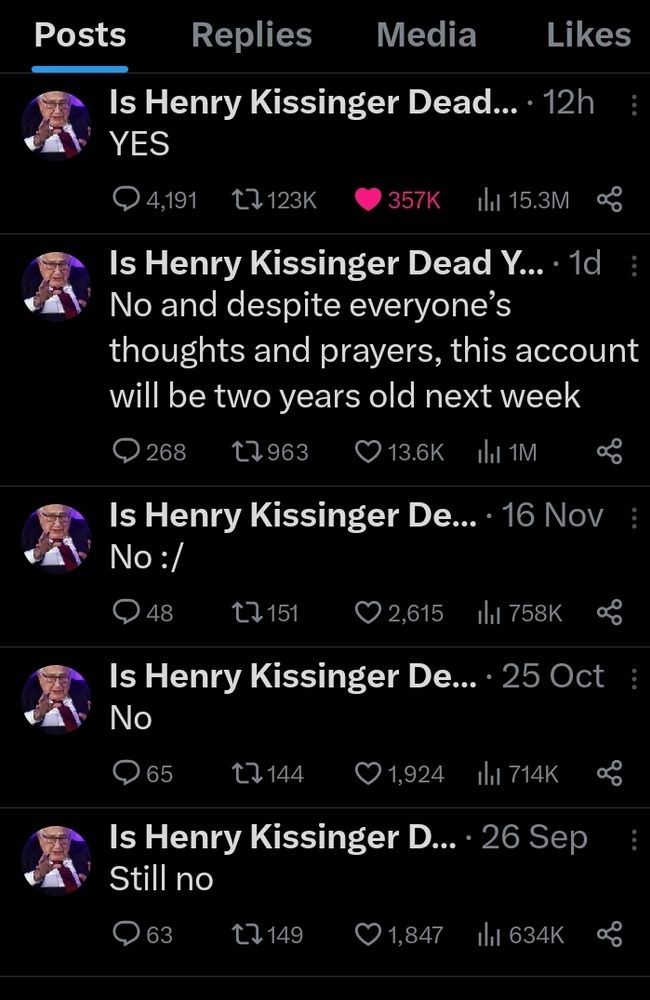
Task: Open more options for the 26 Sep post
Action: click(632, 839)
